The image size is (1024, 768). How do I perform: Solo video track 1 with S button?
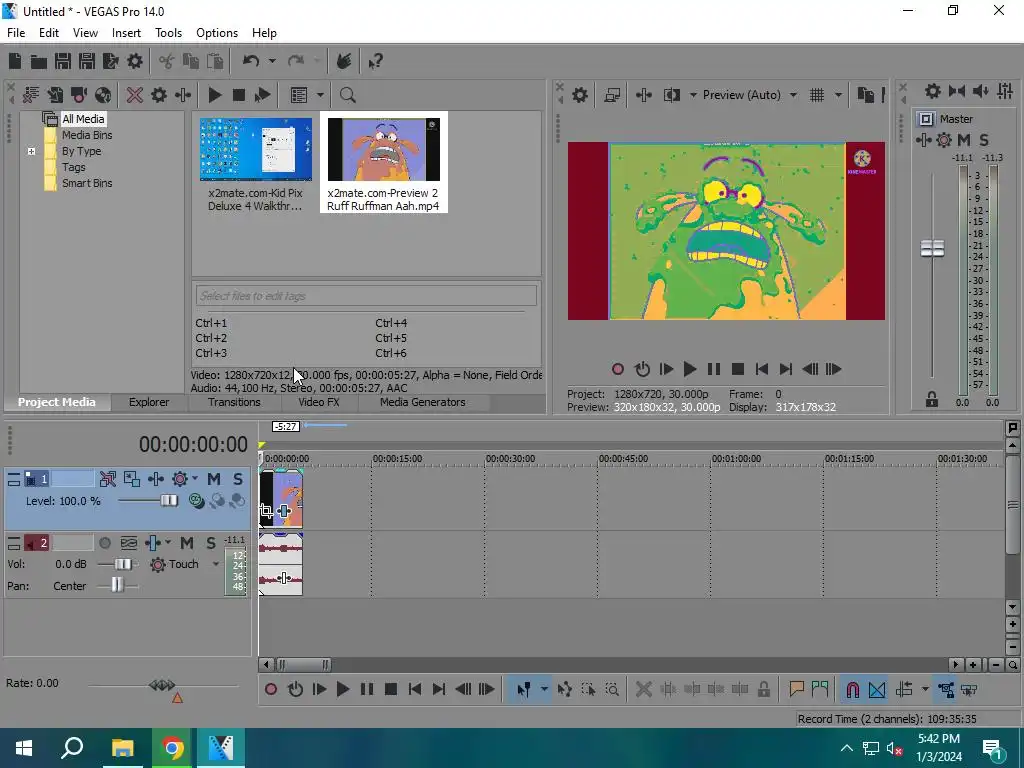(x=238, y=479)
